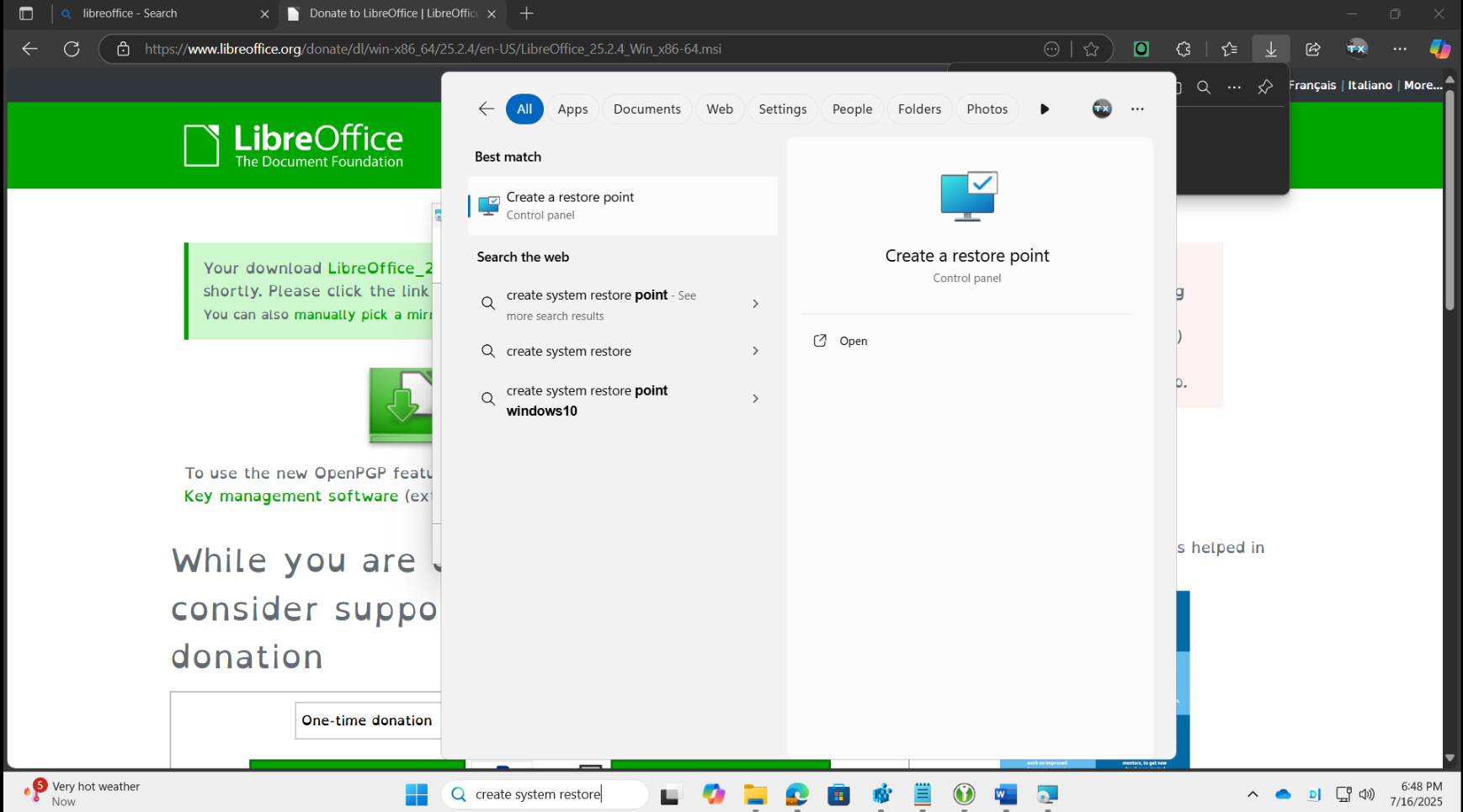Click the large restore point preview icon

point(968,196)
